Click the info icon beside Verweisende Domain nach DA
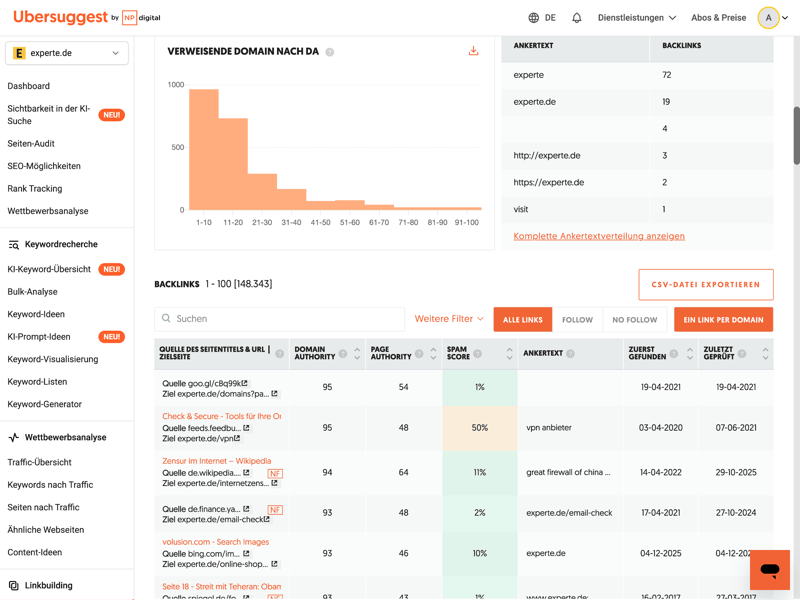The image size is (800, 600). [x=330, y=52]
